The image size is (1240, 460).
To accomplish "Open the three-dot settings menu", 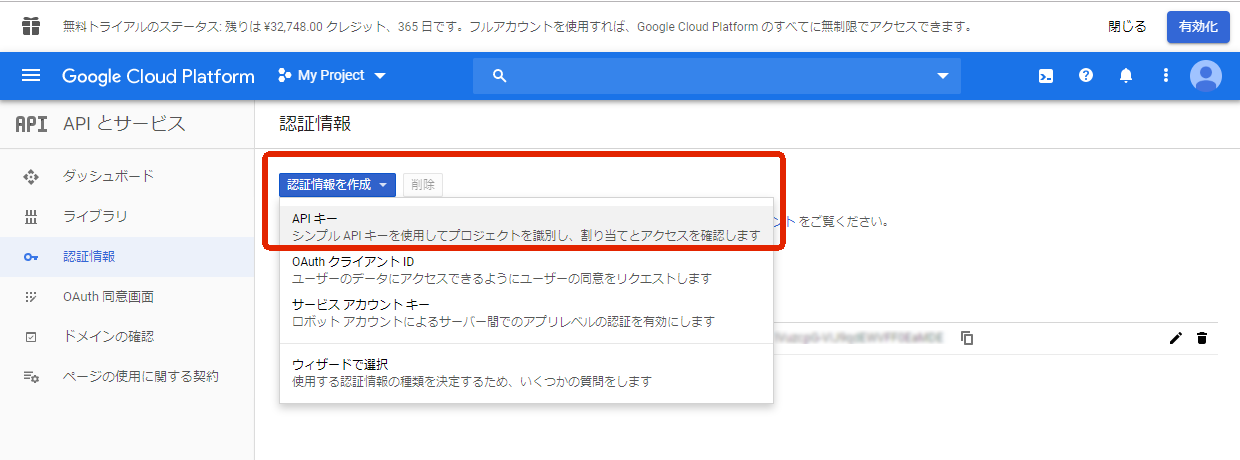I will [x=1165, y=76].
